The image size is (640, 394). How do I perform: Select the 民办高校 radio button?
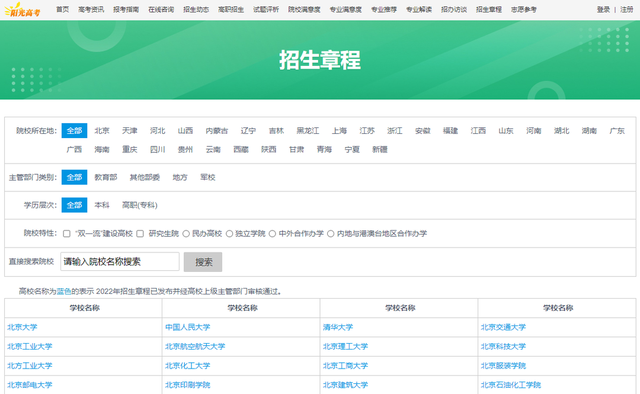pos(186,234)
